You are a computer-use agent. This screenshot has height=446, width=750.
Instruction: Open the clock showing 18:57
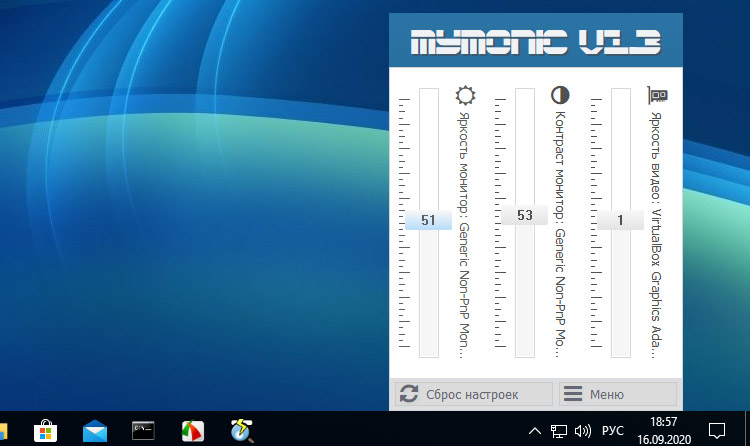(x=664, y=431)
